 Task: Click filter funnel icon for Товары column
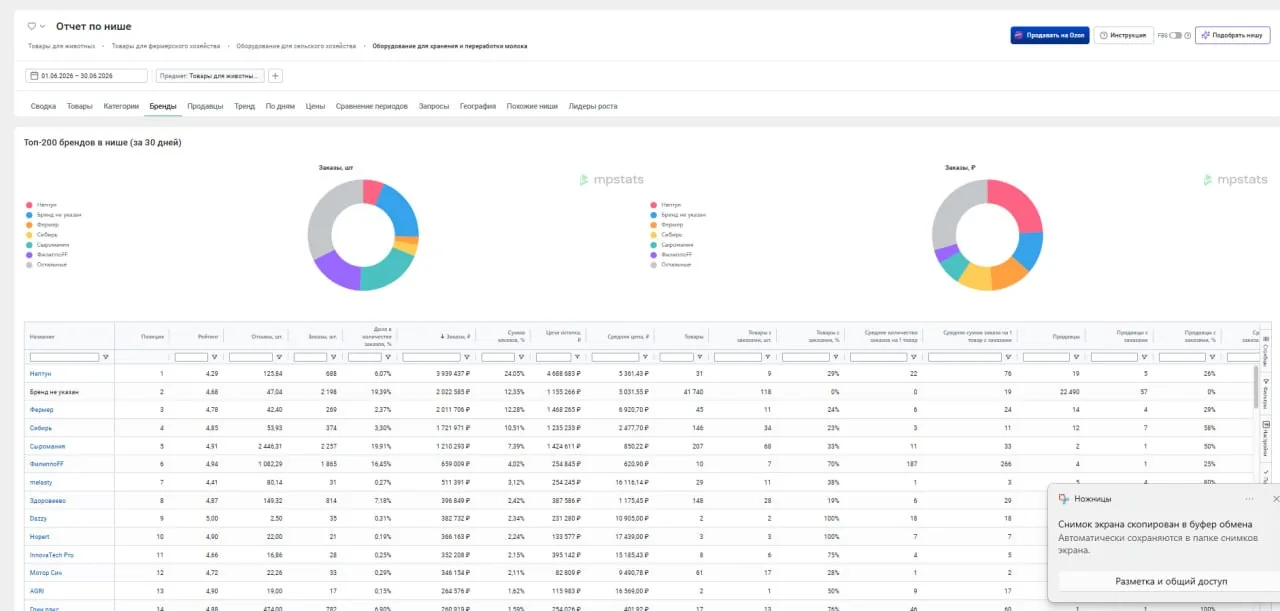point(700,357)
